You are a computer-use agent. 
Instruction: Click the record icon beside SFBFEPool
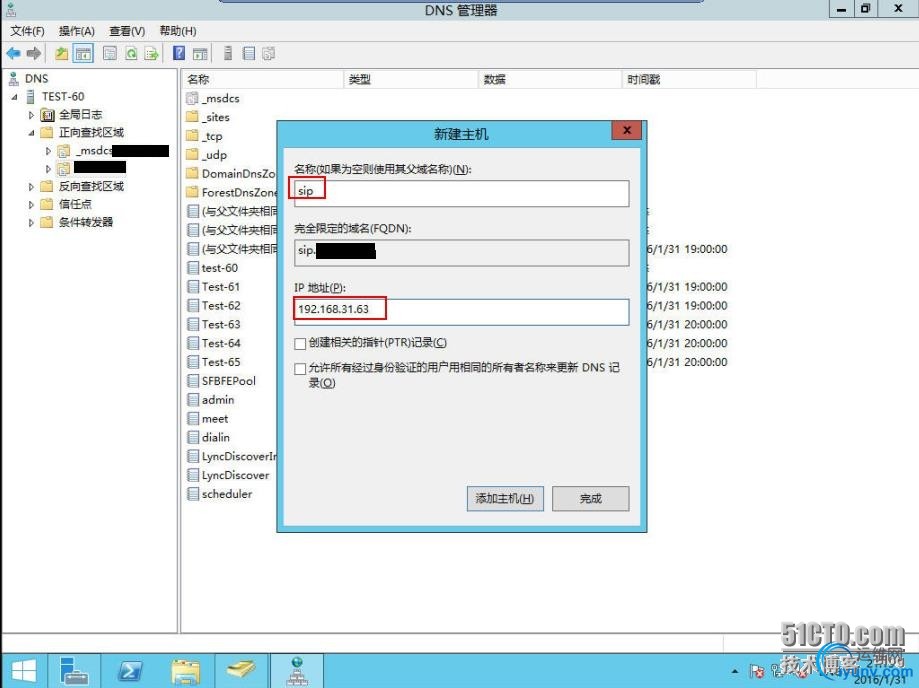coord(193,381)
